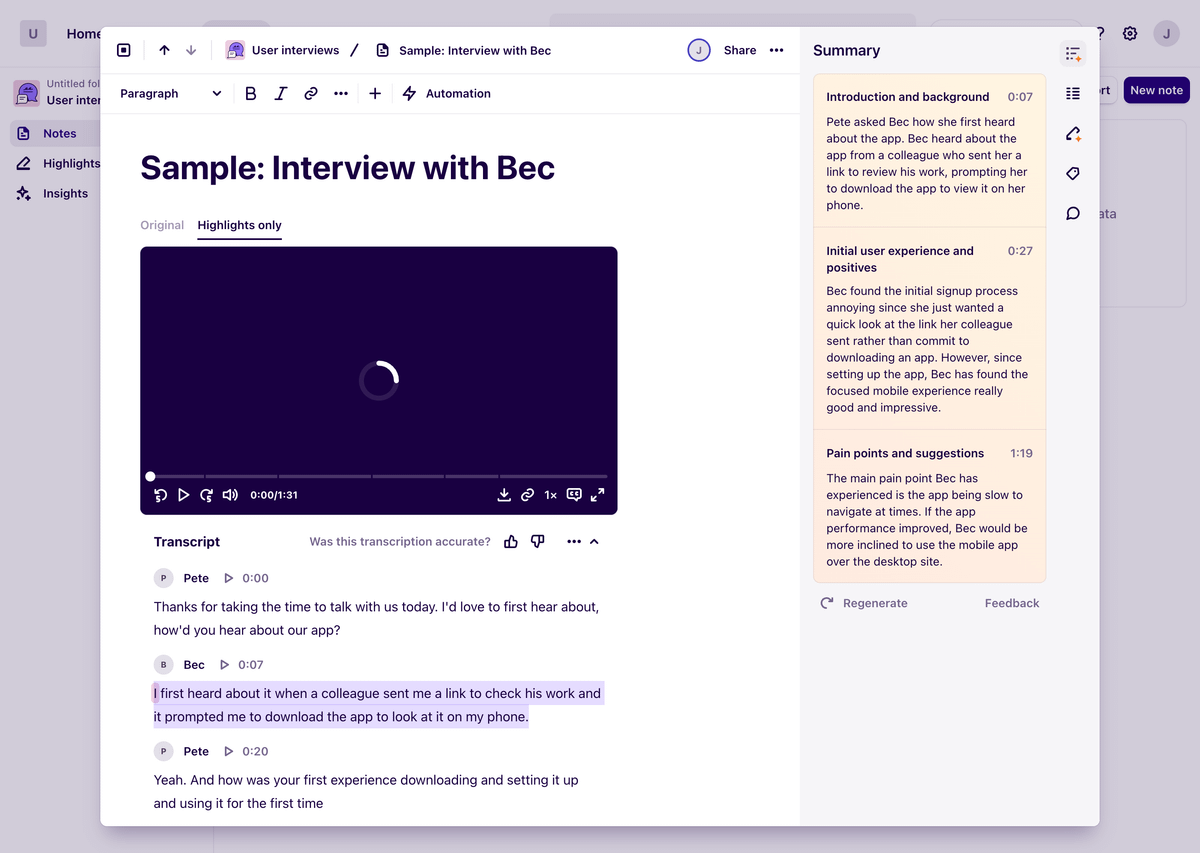
Task: Download the video recording
Action: (504, 495)
